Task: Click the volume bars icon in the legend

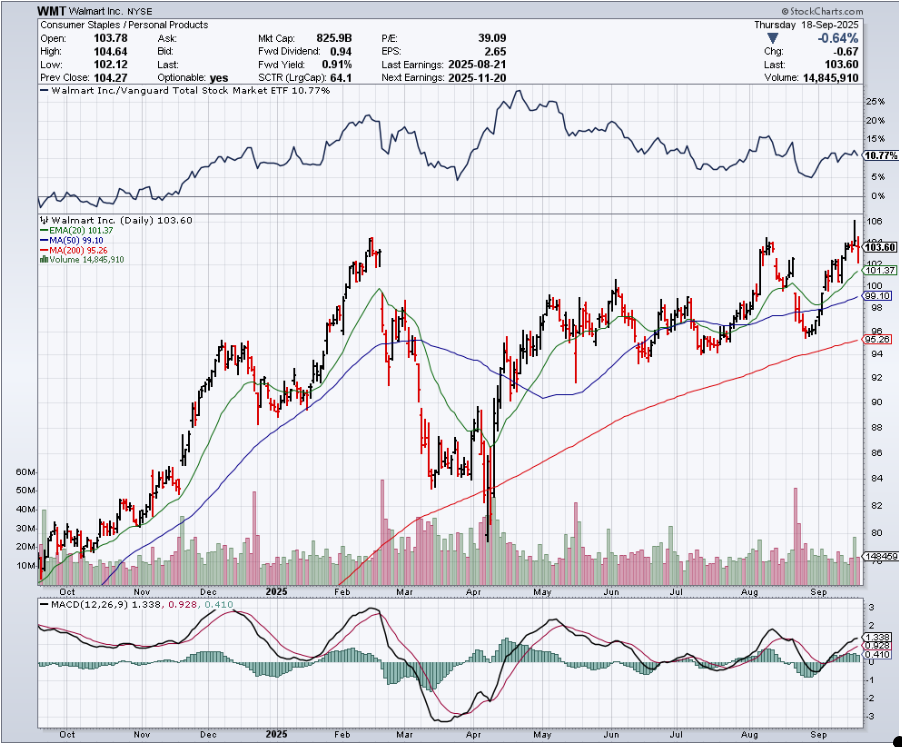Action: click(44, 260)
